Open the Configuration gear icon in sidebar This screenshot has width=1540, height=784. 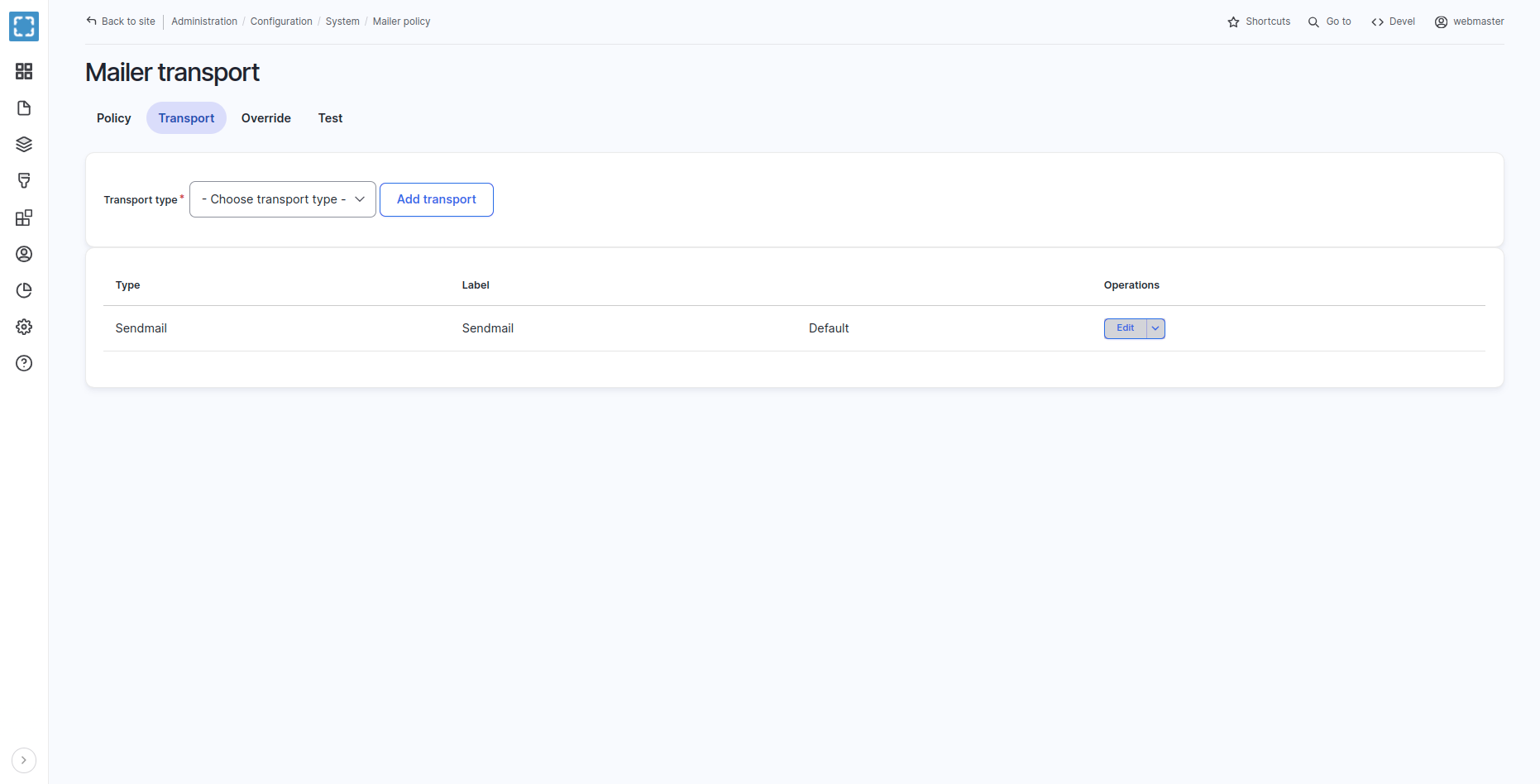tap(24, 327)
